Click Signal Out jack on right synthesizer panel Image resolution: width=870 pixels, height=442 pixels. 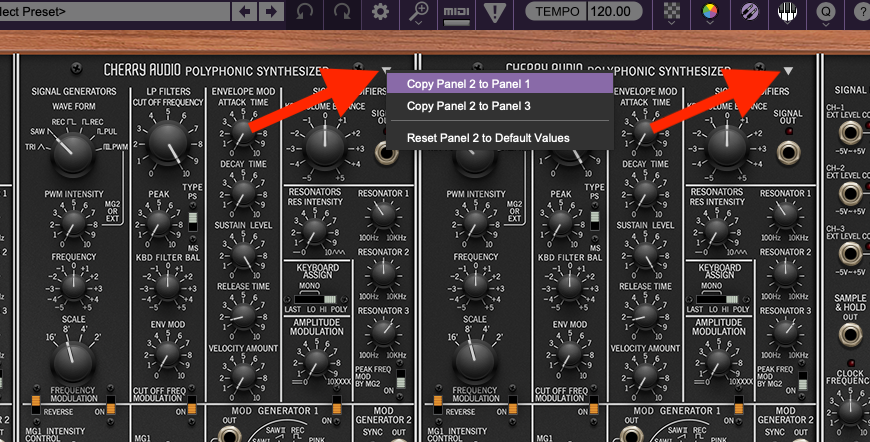click(788, 153)
